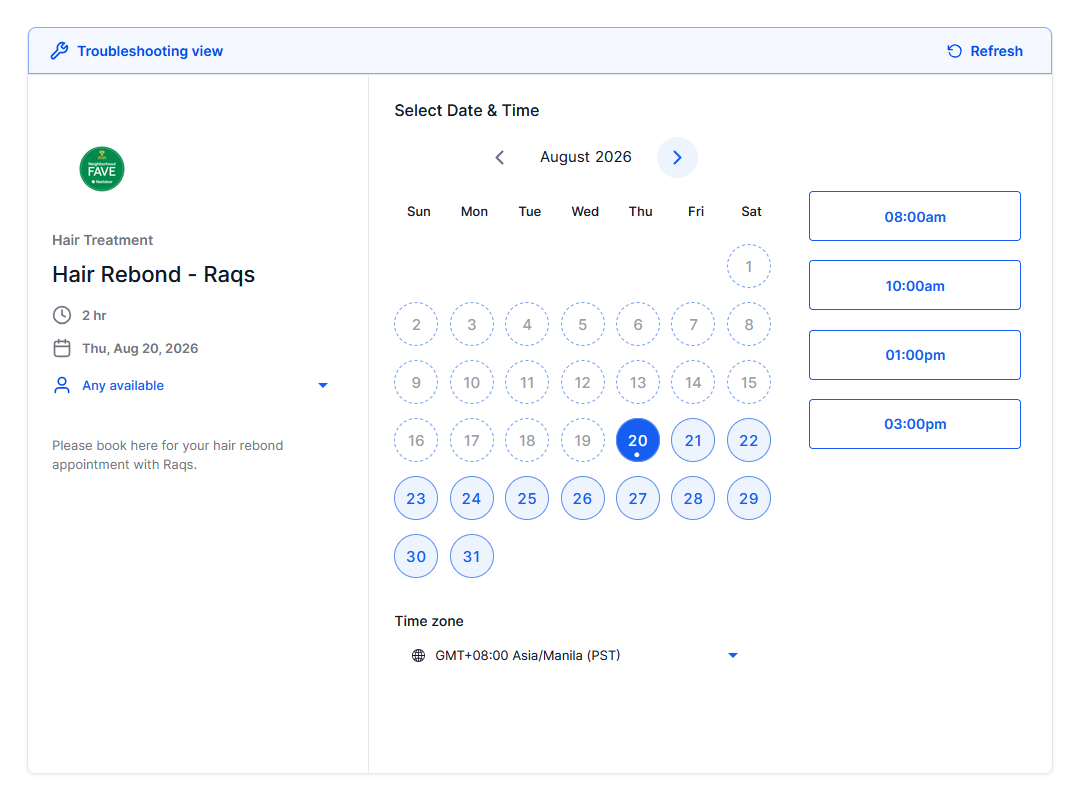
Task: Click the wrench icon beside Troubleshooting view
Action: point(60,51)
